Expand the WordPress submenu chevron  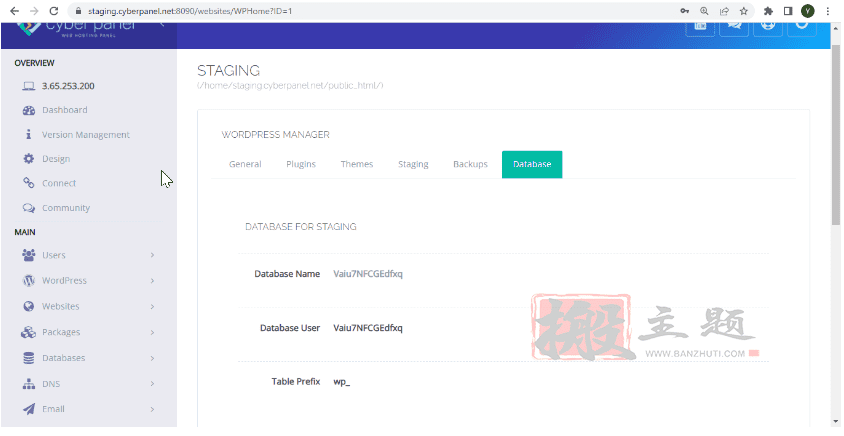click(x=152, y=280)
